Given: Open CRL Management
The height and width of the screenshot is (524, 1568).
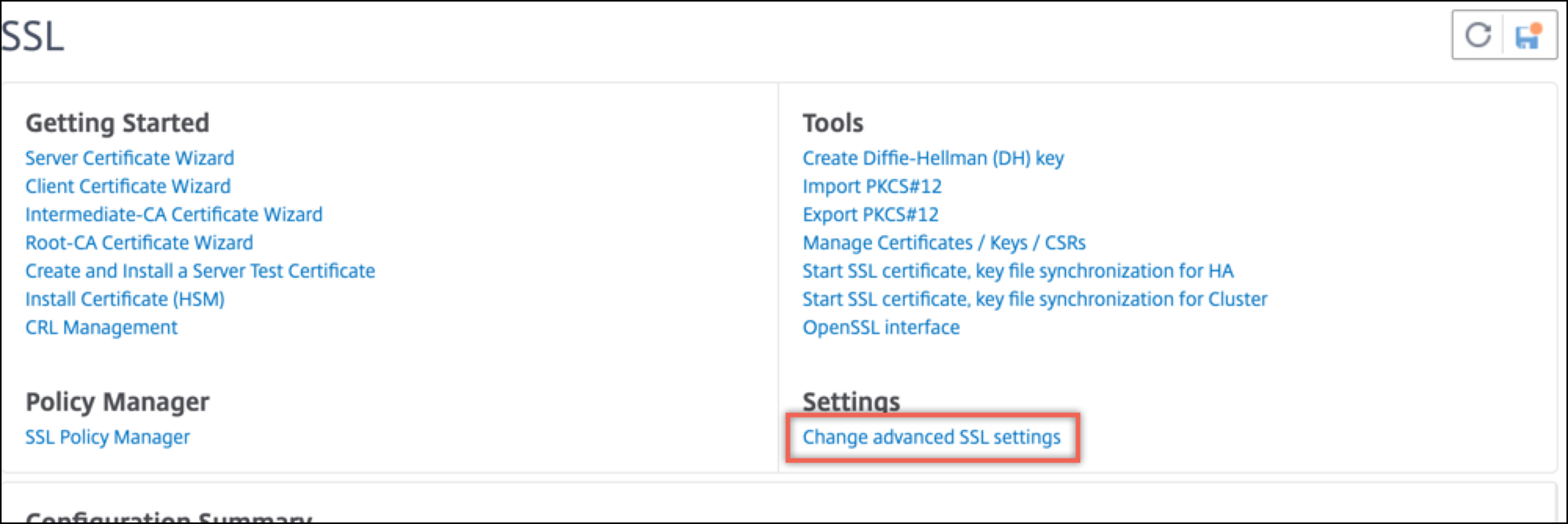Looking at the screenshot, I should (x=101, y=327).
